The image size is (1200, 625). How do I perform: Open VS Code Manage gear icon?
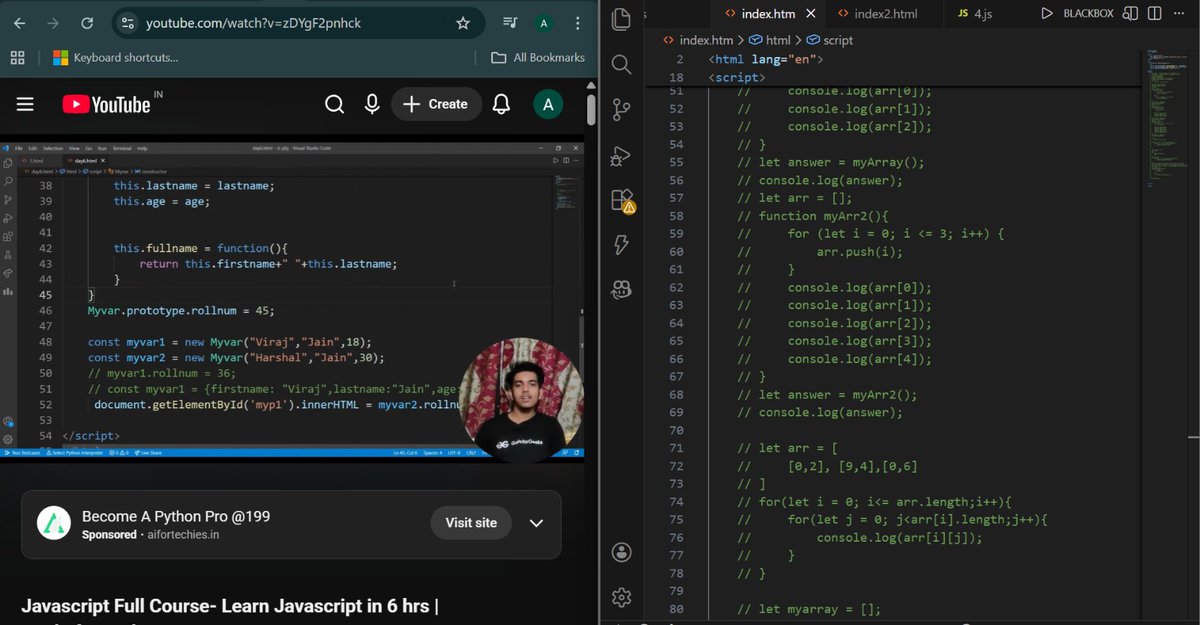621,597
